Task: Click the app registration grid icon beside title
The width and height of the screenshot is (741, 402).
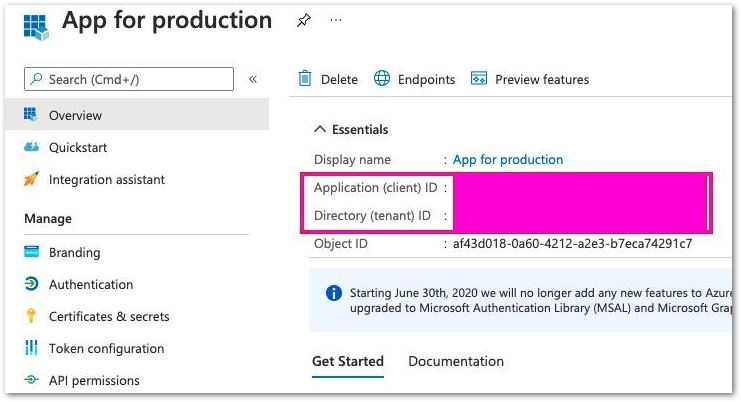Action: pyautogui.click(x=36, y=26)
